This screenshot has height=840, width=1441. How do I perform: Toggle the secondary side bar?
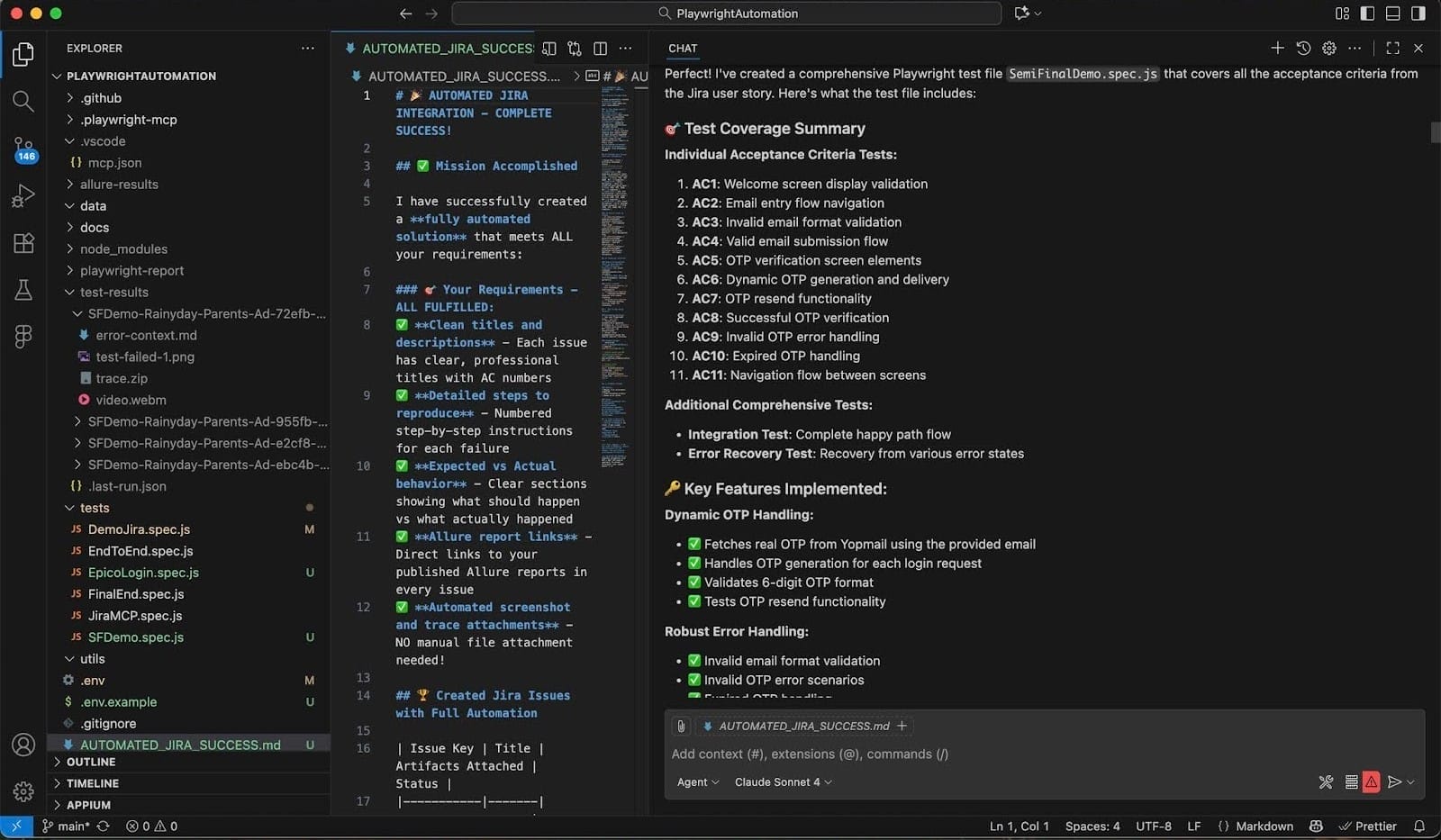[x=1418, y=14]
